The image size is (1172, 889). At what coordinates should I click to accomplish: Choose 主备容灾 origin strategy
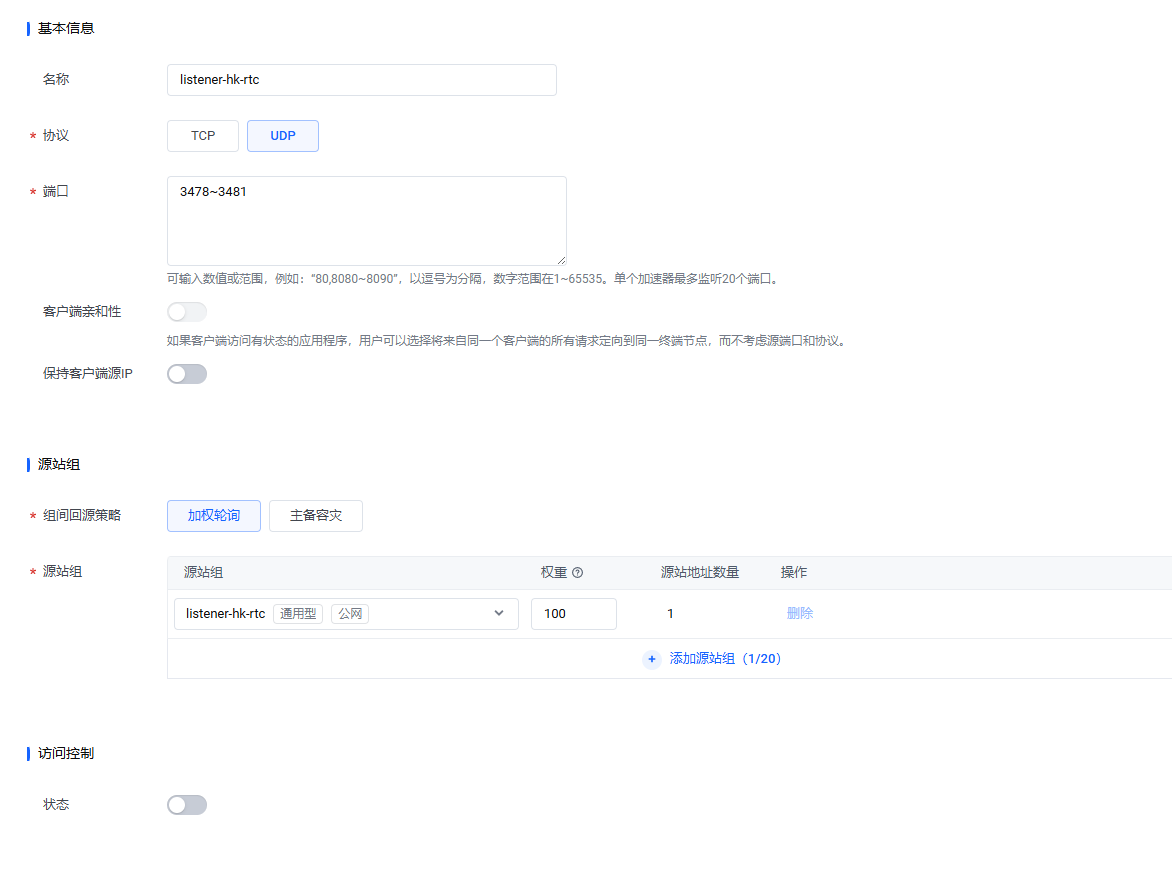pyautogui.click(x=315, y=516)
